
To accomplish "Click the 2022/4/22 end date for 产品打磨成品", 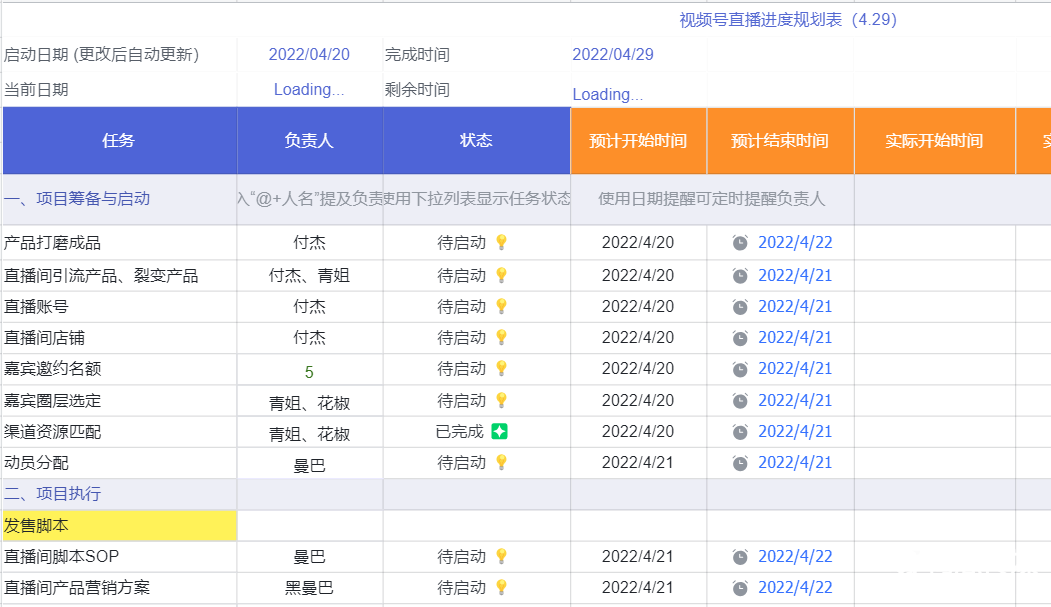I will pos(795,243).
